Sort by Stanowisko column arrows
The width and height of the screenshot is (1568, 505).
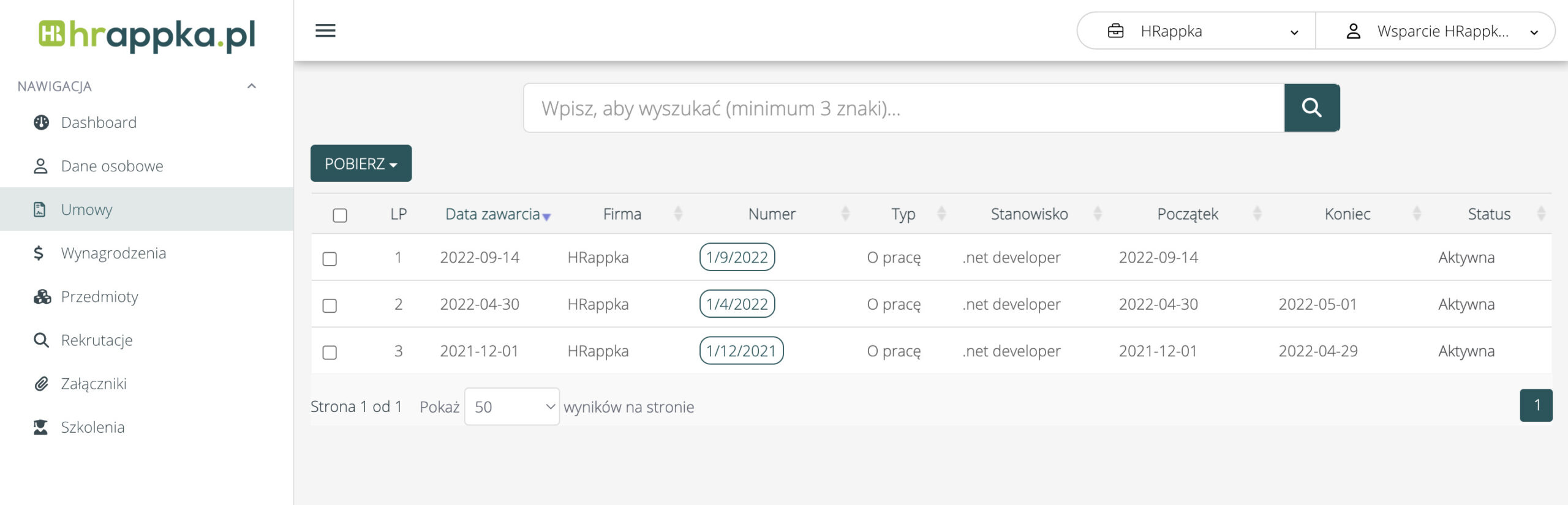tap(1098, 214)
